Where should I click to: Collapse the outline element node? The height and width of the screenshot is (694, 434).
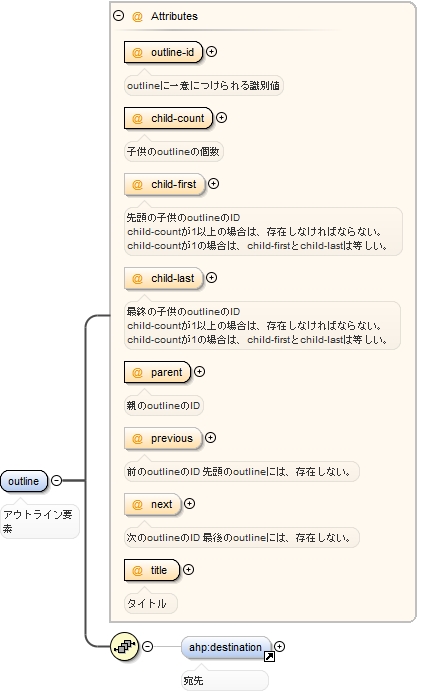point(57,480)
